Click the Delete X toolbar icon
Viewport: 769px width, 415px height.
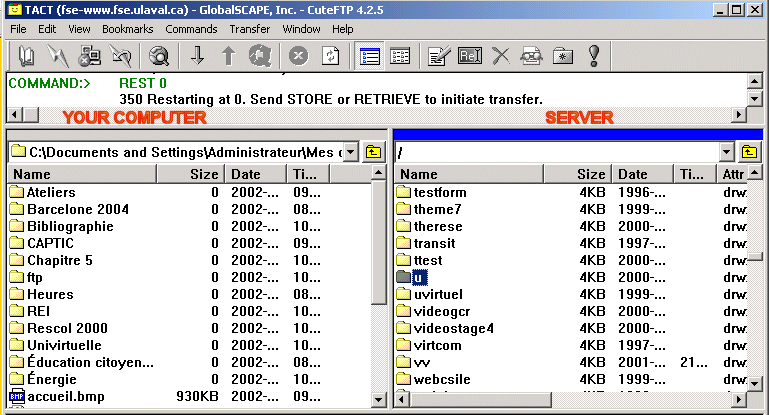pyautogui.click(x=501, y=56)
